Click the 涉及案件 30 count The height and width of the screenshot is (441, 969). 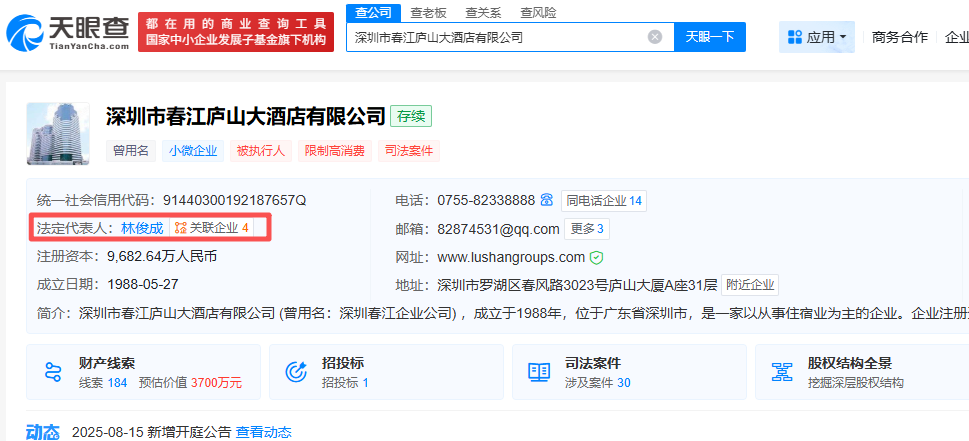click(x=598, y=383)
